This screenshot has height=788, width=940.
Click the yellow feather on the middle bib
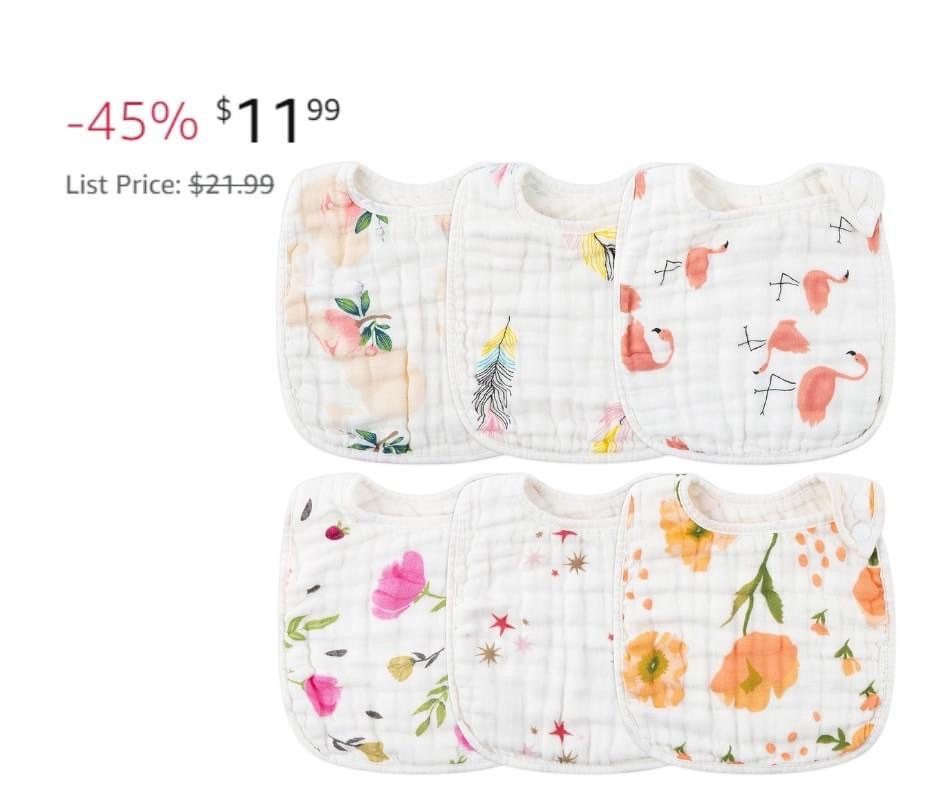tap(599, 251)
